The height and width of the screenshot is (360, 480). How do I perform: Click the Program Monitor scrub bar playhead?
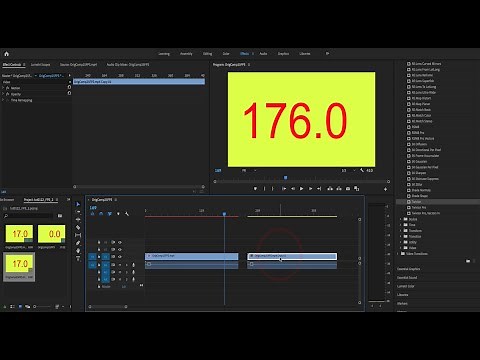tap(285, 178)
